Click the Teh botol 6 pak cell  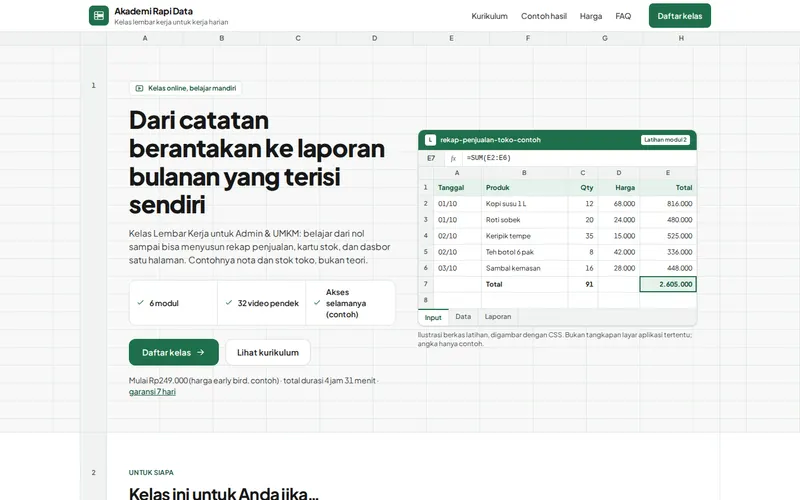point(524,252)
